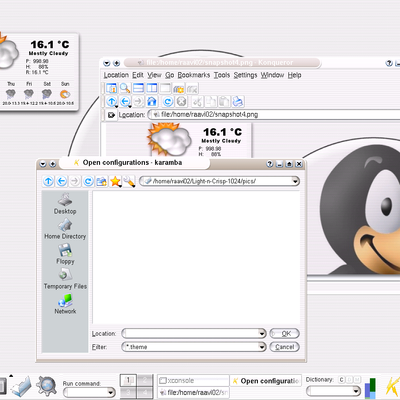Click Back arrow in karamba file dialog
Image resolution: width=400 pixels, height=400 pixels.
61,181
